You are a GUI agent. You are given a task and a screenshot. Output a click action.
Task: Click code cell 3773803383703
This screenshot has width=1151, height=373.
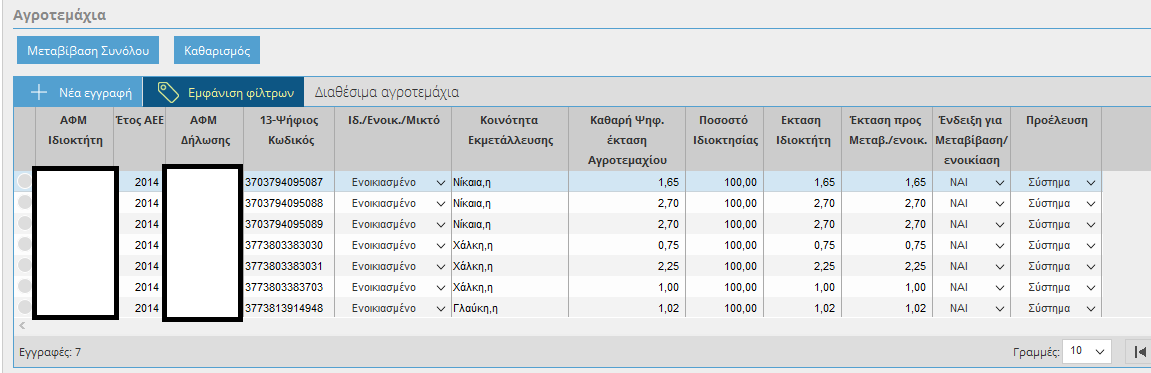tap(289, 287)
